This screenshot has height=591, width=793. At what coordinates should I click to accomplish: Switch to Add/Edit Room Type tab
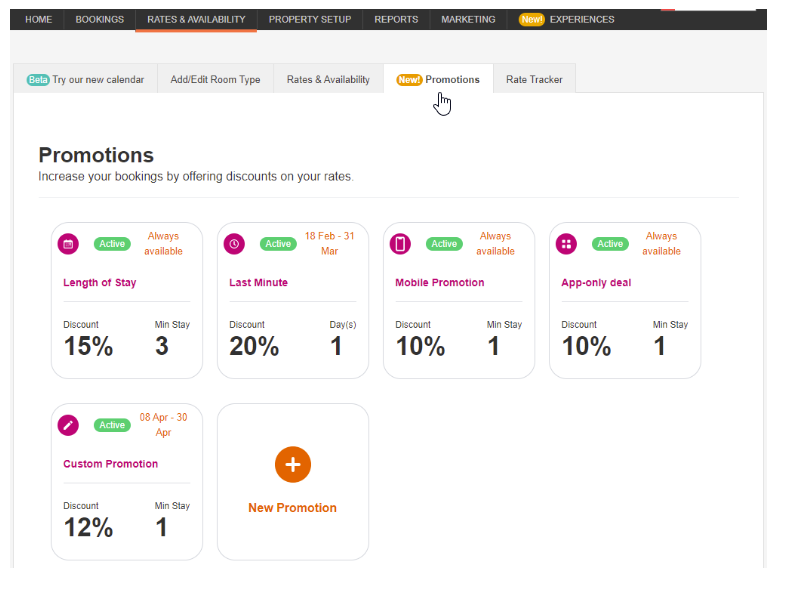[215, 79]
